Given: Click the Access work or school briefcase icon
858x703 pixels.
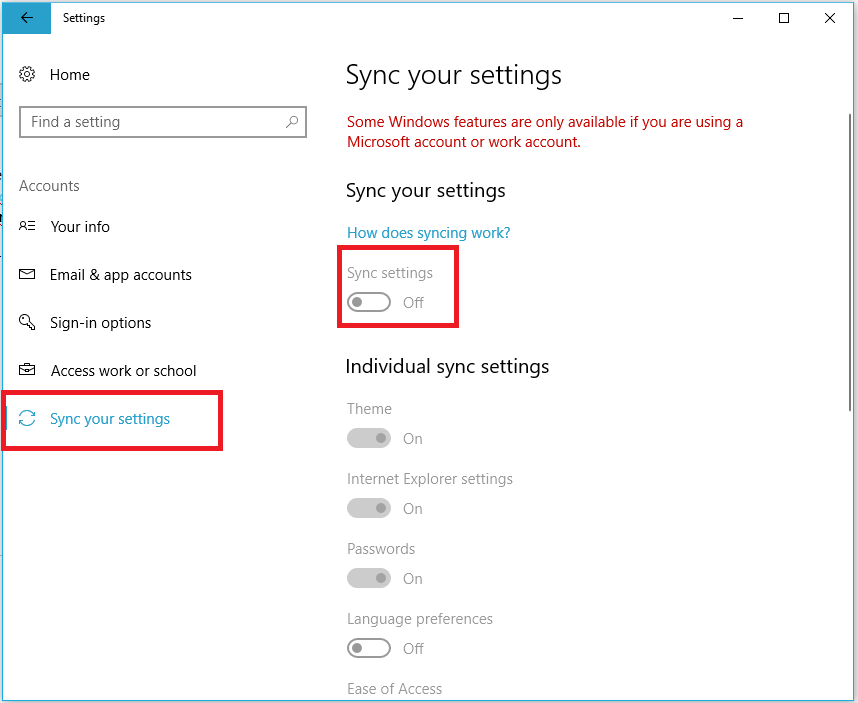Looking at the screenshot, I should [27, 370].
